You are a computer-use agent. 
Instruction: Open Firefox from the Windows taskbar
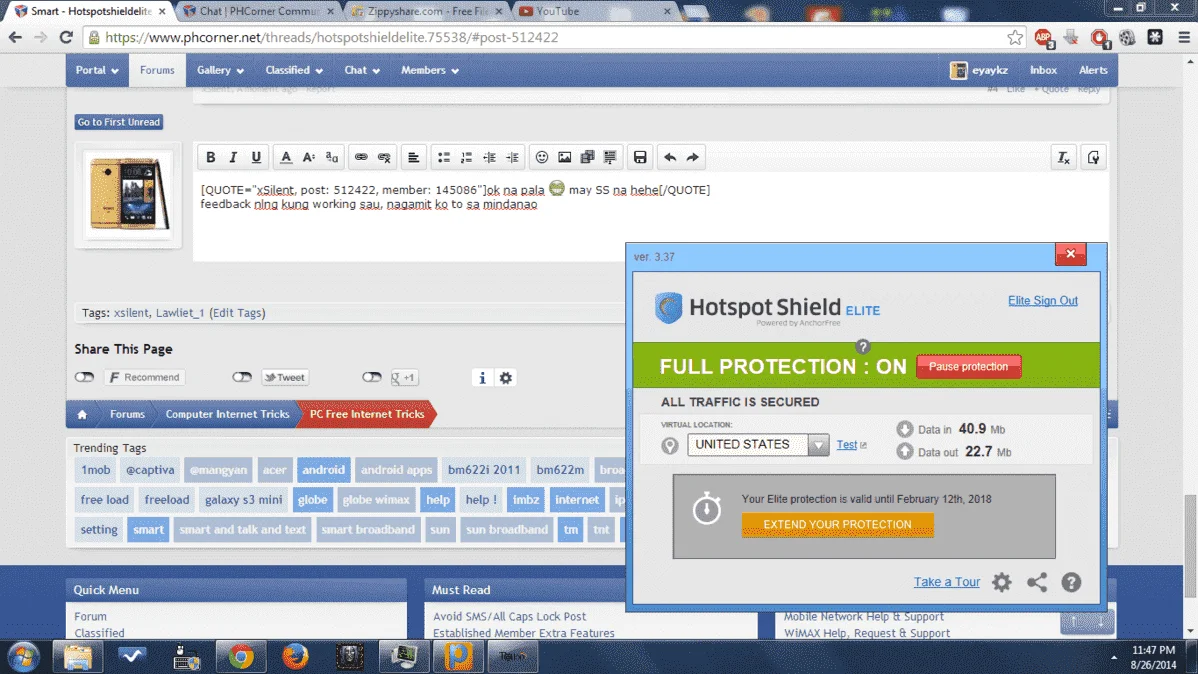point(296,656)
